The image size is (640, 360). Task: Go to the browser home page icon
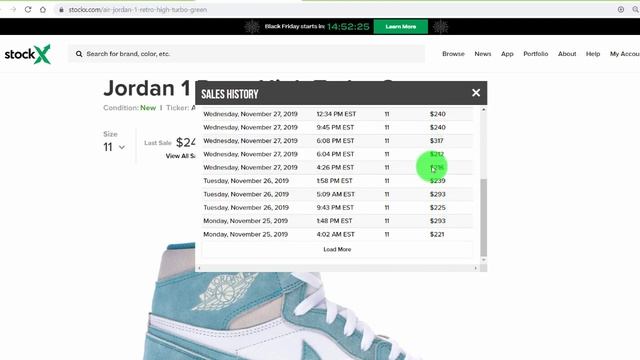point(43,9)
